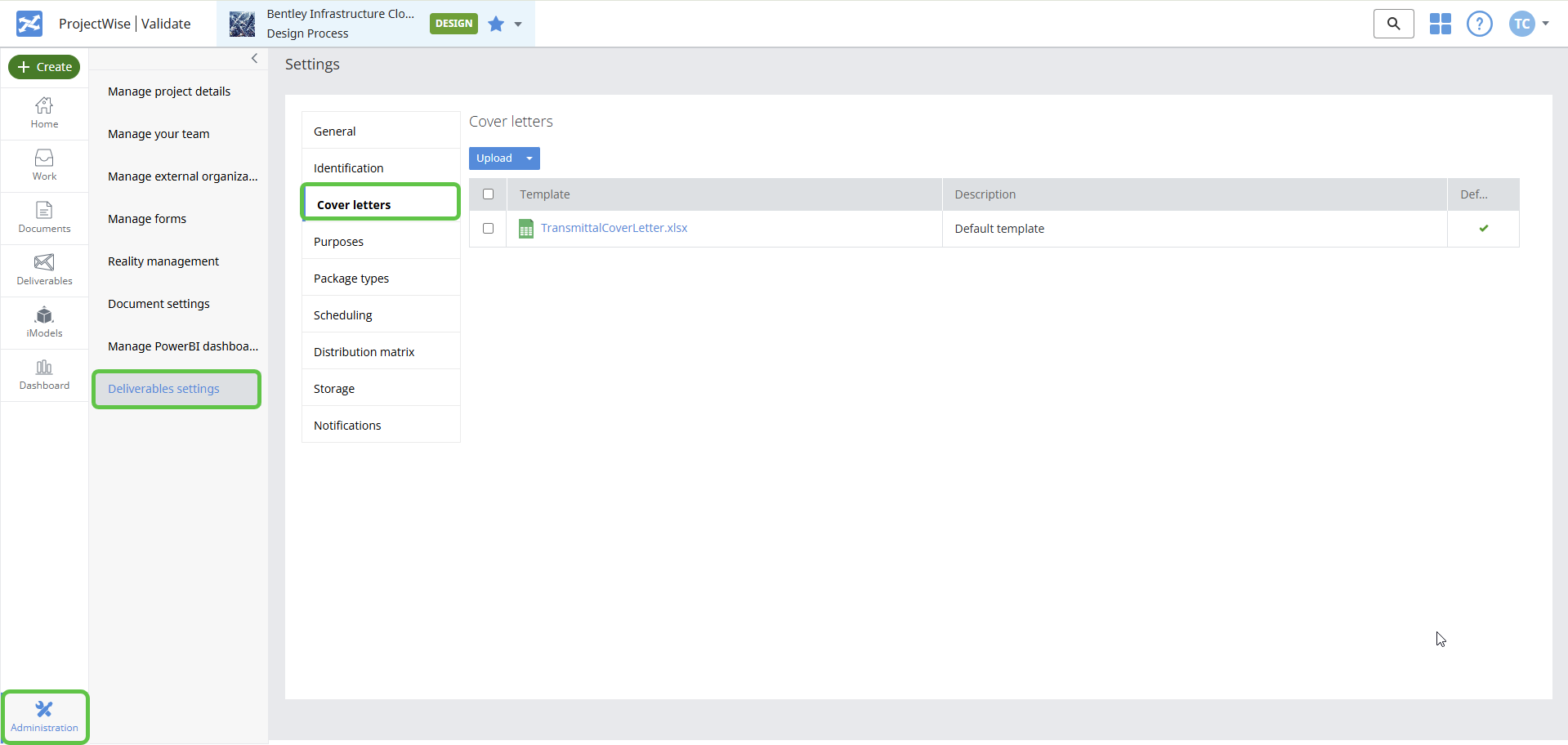Expand the Upload button dropdown
This screenshot has height=745, width=1568.
click(529, 158)
